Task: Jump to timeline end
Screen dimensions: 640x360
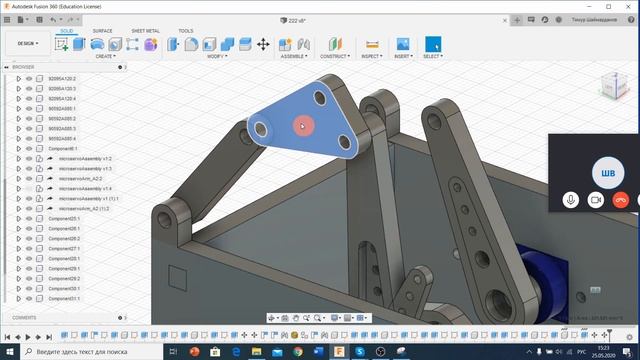Action: click(x=49, y=337)
